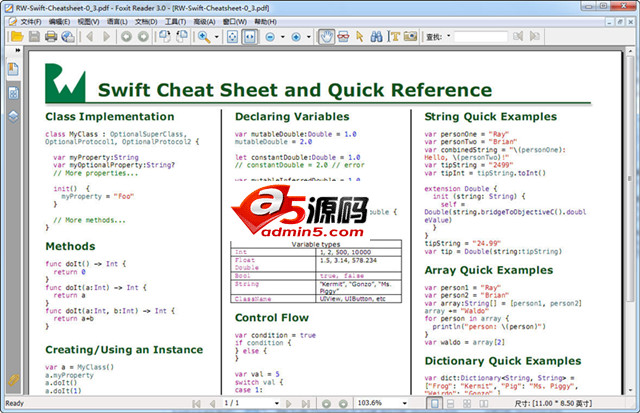Print the document using the printer icon

(51, 37)
